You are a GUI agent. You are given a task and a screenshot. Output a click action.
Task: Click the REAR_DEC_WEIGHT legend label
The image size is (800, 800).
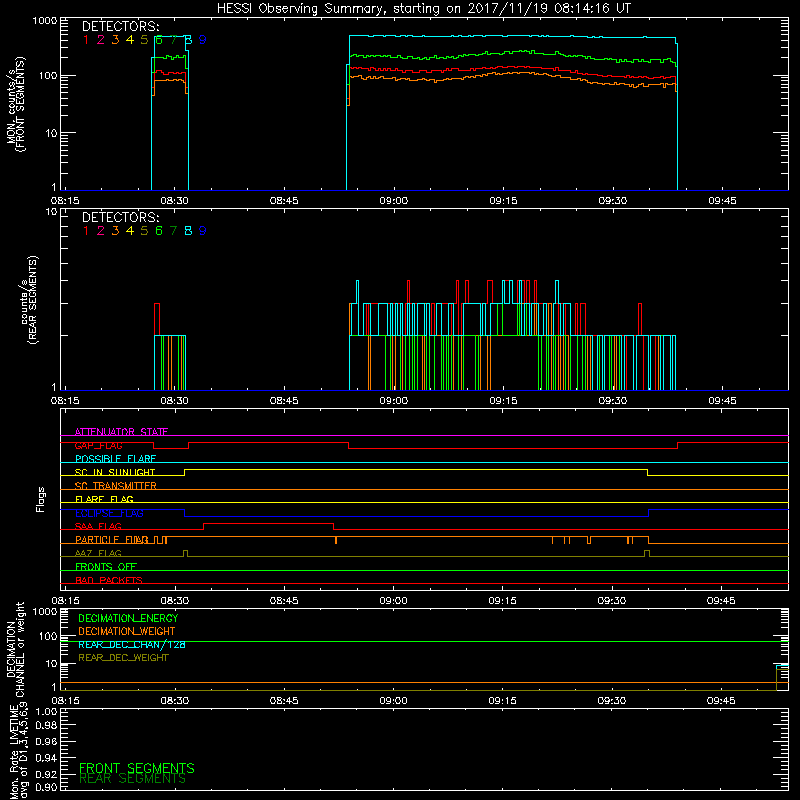[123, 658]
